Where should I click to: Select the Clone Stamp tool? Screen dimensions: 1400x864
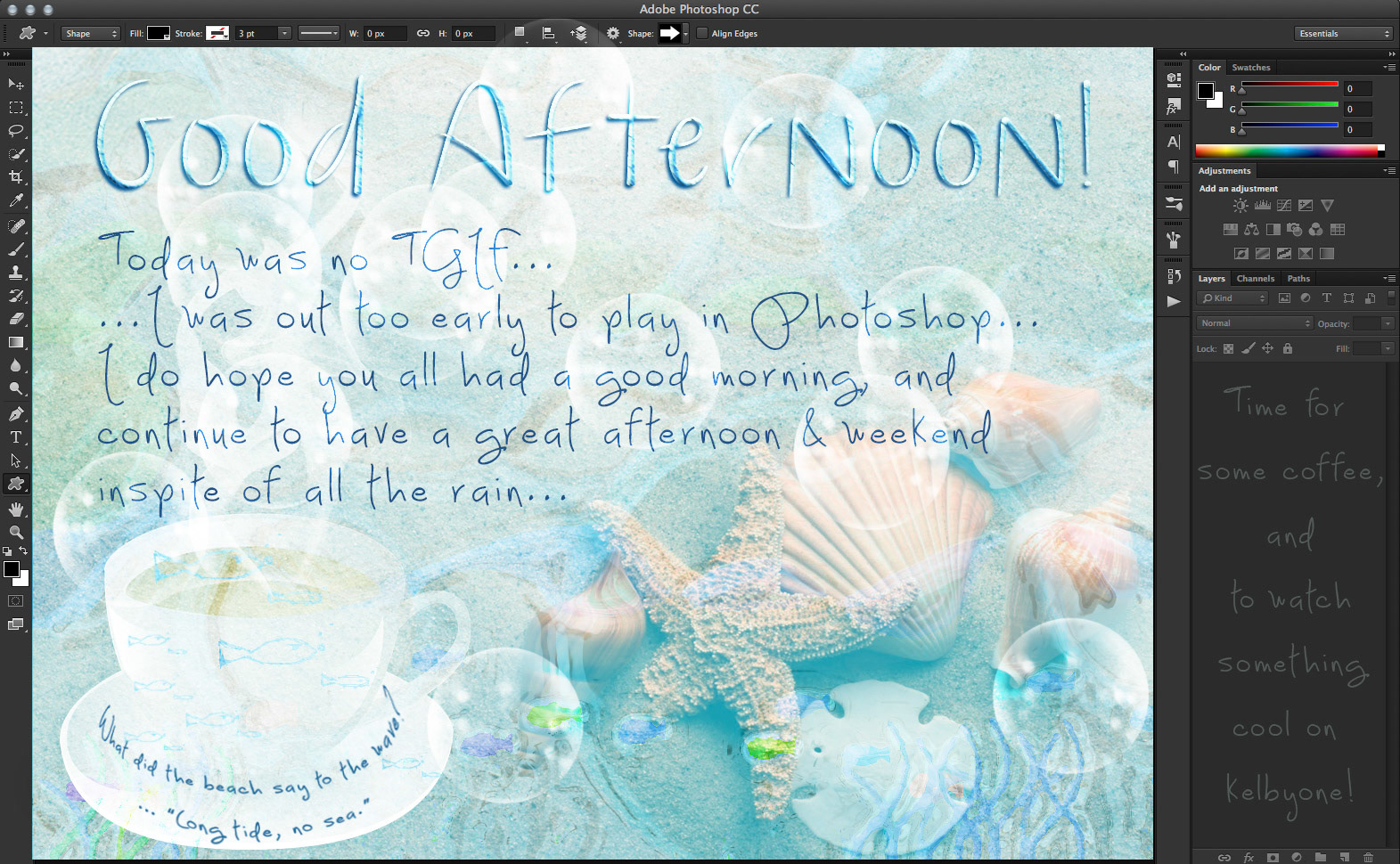point(16,273)
